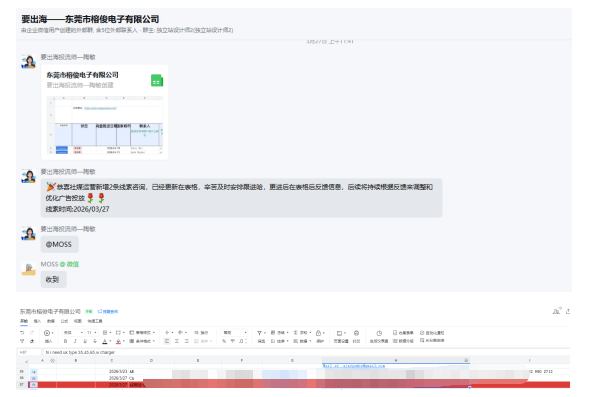Toggle strikethrough formatting

click(95, 341)
